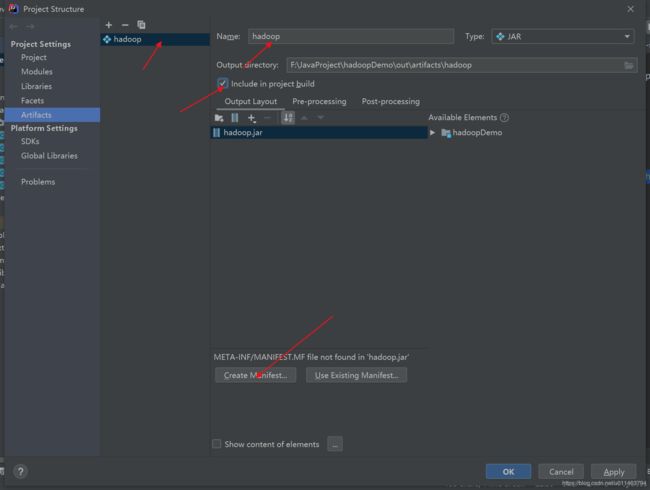The height and width of the screenshot is (490, 650).
Task: Click Create Manifest button
Action: 255,375
